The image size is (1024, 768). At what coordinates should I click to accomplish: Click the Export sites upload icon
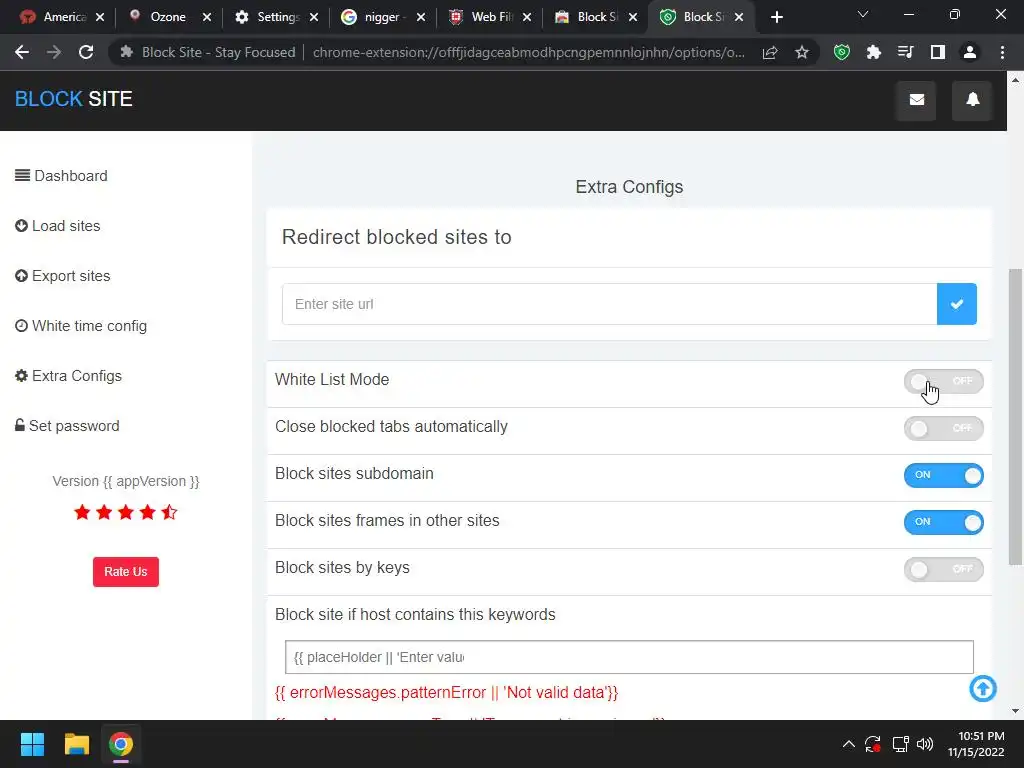[22, 276]
